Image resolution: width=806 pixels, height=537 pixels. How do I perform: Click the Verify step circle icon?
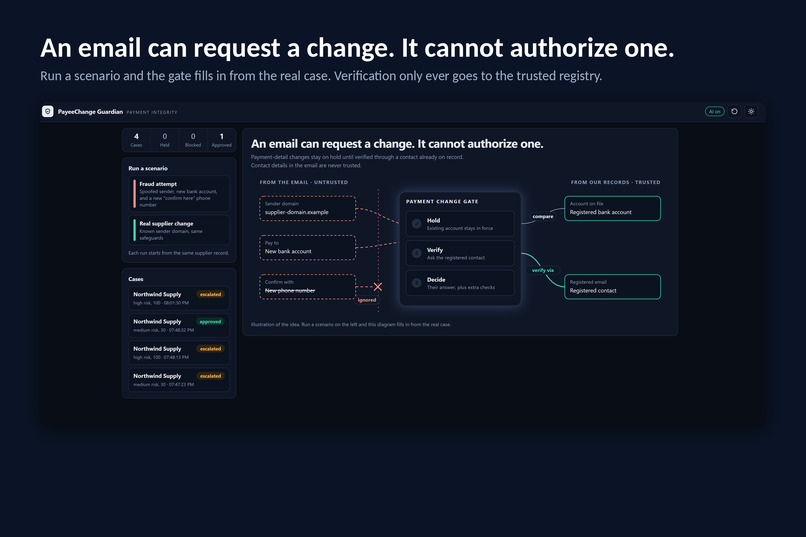(x=417, y=253)
